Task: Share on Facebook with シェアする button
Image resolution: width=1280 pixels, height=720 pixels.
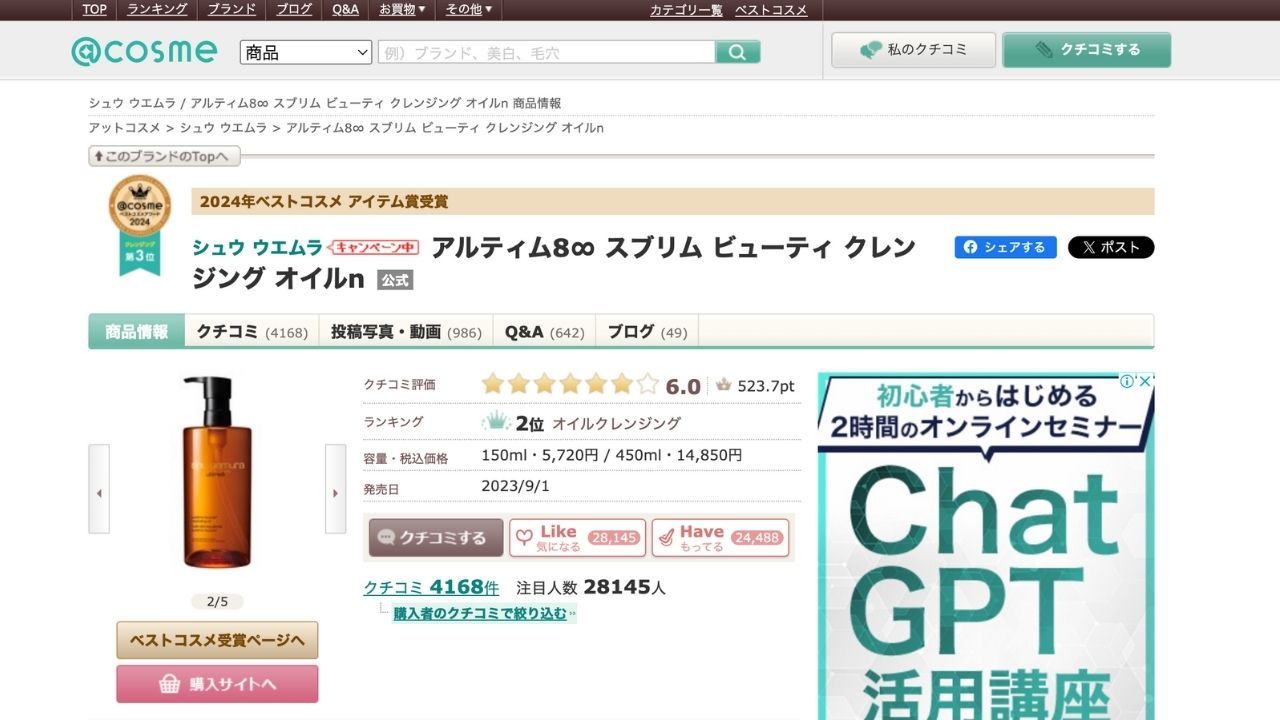Action: (1005, 247)
